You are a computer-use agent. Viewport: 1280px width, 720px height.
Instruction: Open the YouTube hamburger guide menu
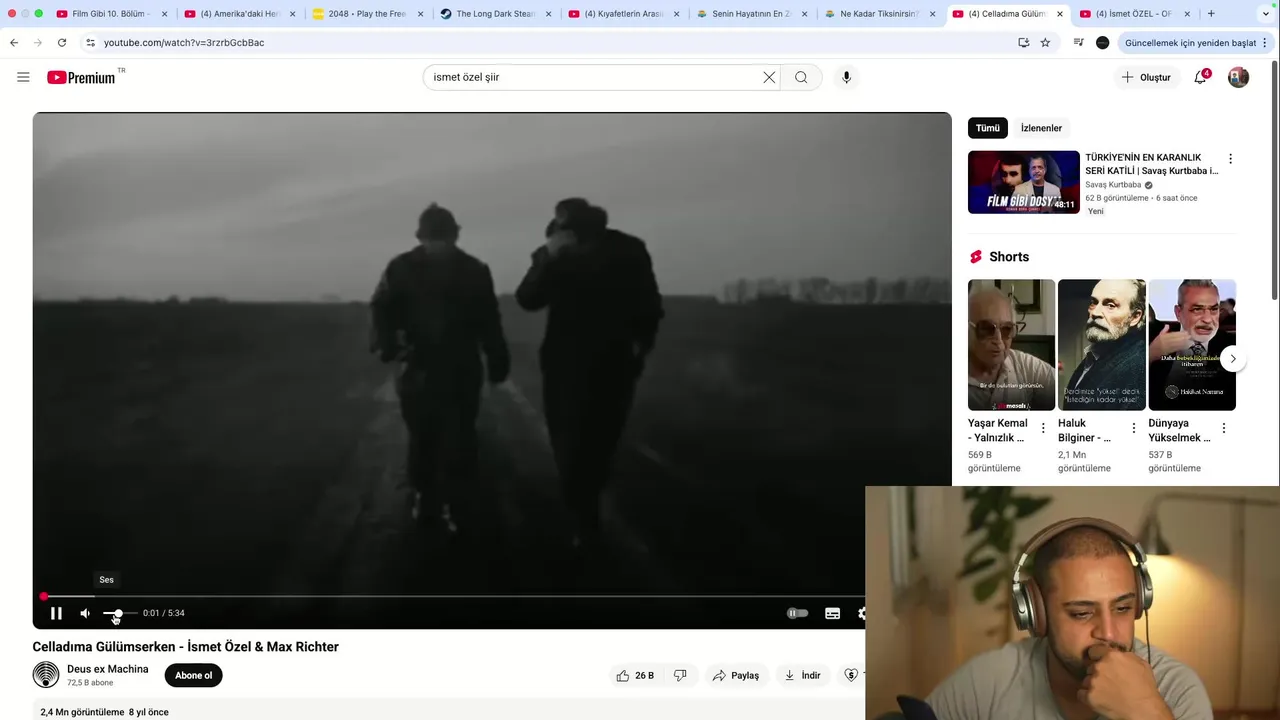tap(23, 77)
